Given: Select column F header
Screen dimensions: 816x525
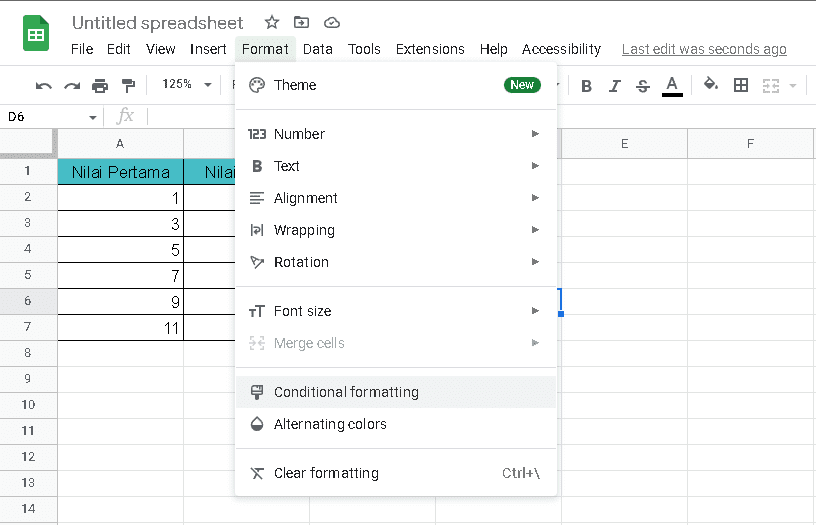Looking at the screenshot, I should 750,144.
